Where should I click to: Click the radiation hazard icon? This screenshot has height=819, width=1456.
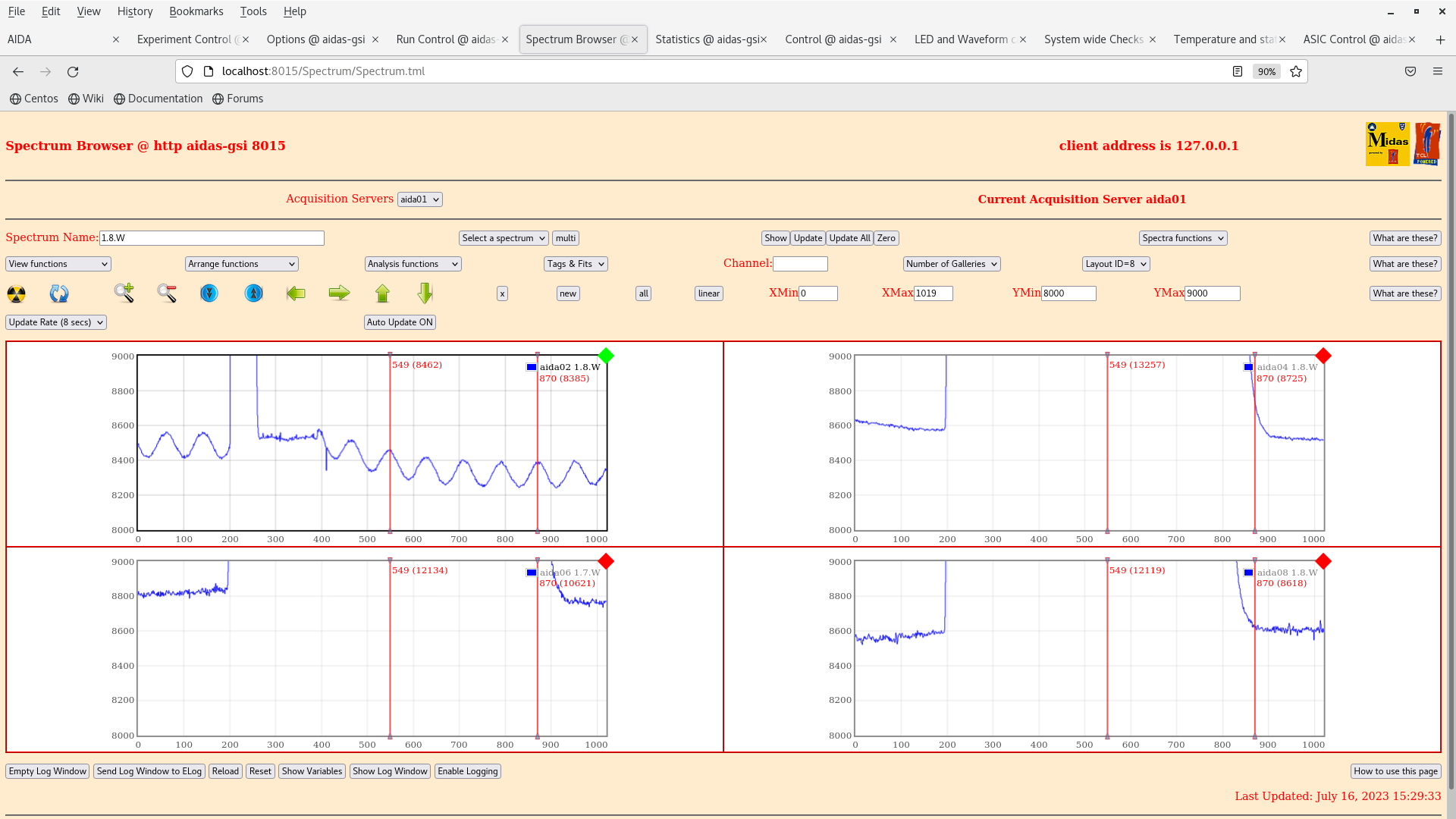tap(17, 293)
